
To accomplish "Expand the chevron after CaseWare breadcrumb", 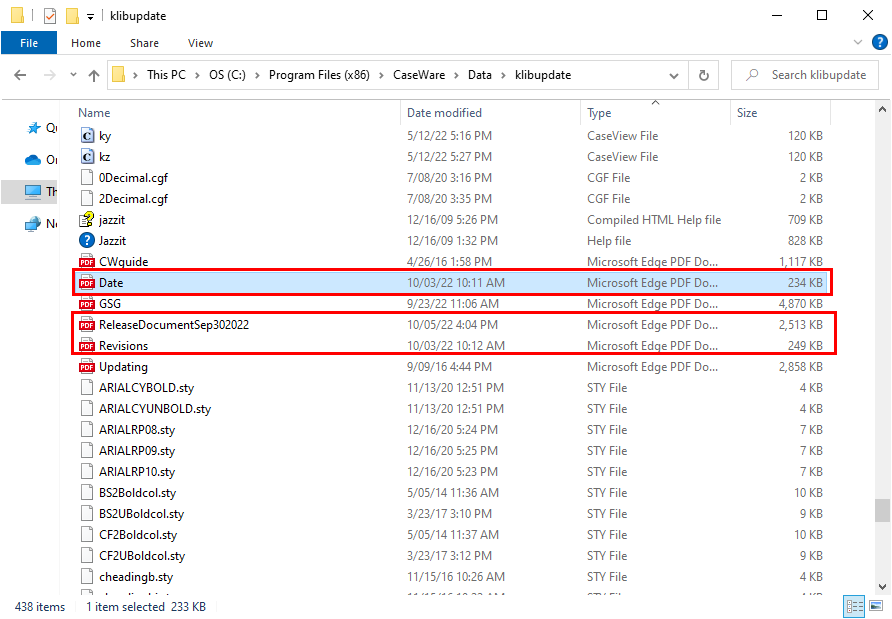I will (x=456, y=75).
